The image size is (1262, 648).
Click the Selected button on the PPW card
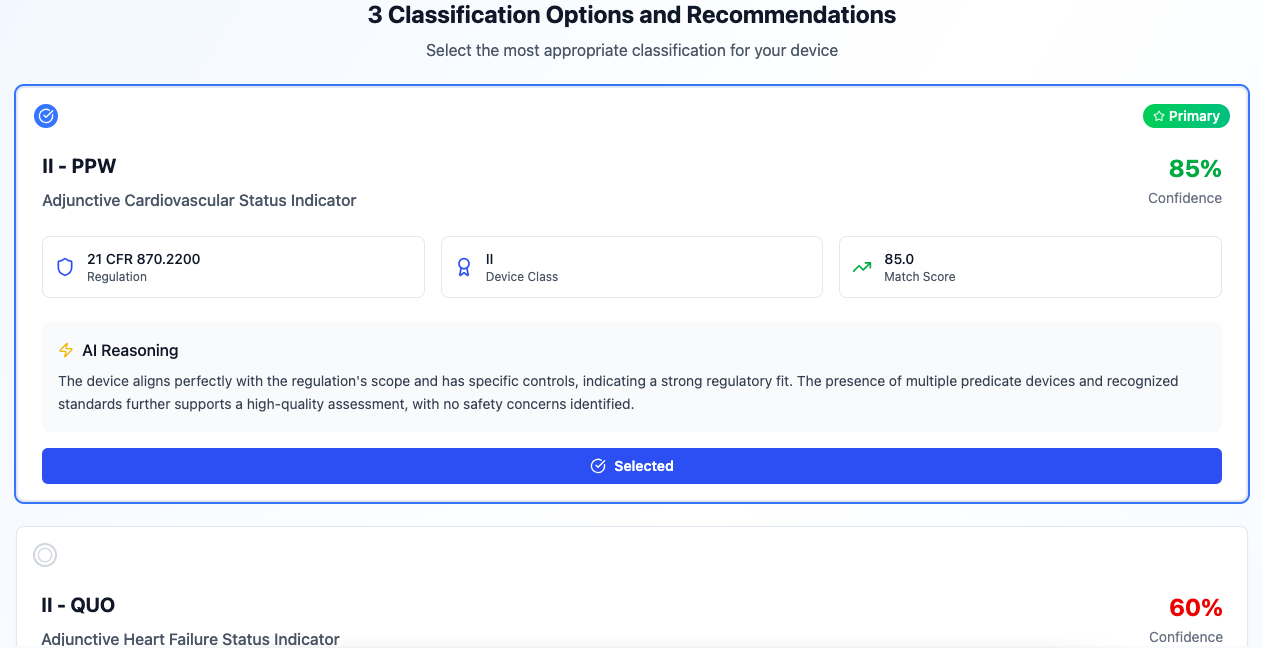(x=631, y=466)
